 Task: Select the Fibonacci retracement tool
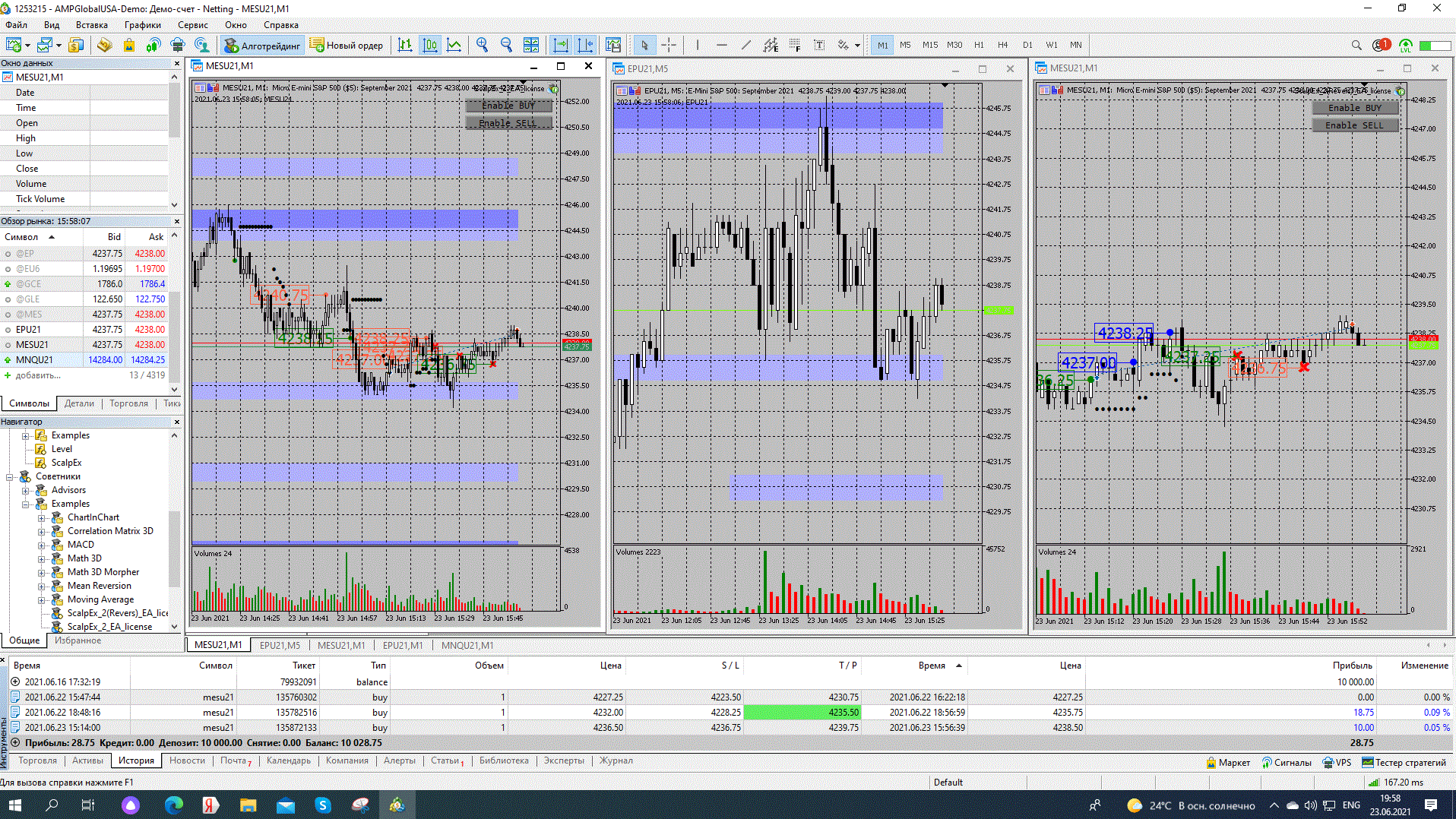click(x=795, y=46)
